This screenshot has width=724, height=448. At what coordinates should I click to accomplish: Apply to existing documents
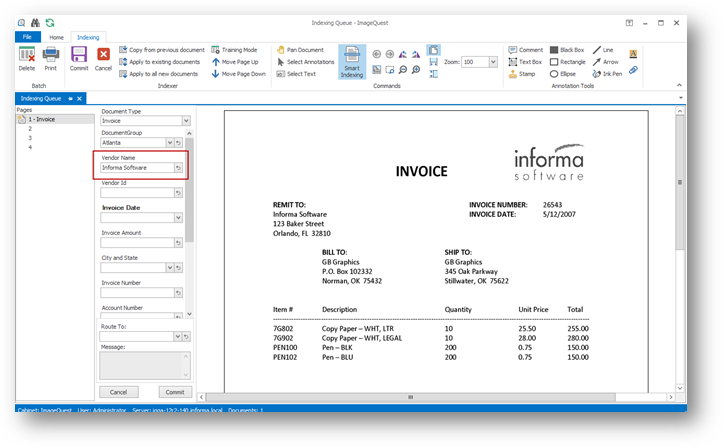pyautogui.click(x=159, y=62)
